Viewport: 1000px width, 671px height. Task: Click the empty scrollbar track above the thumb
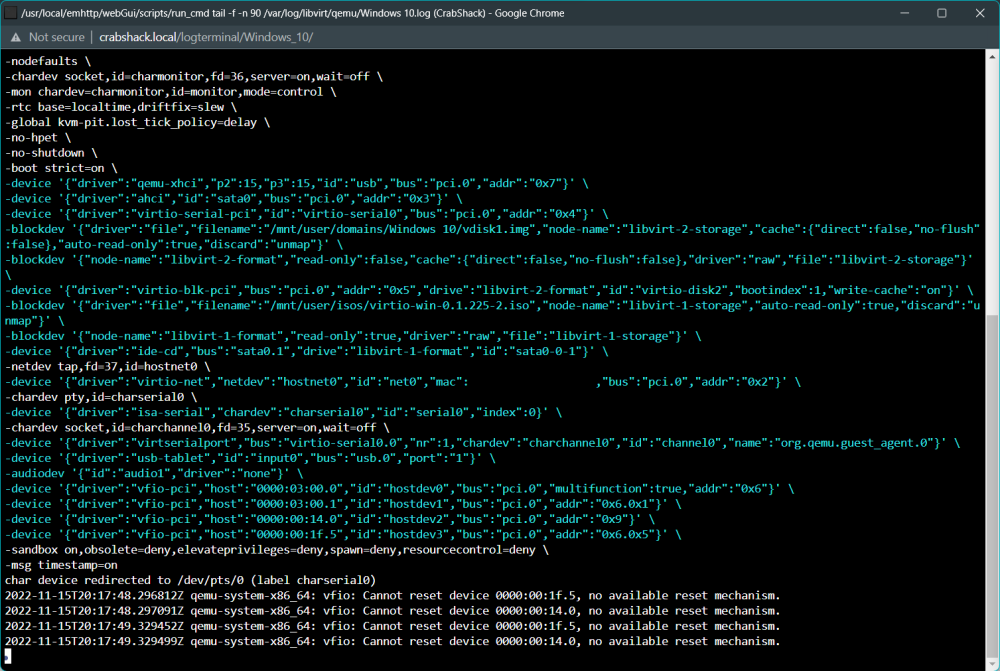coord(992,188)
